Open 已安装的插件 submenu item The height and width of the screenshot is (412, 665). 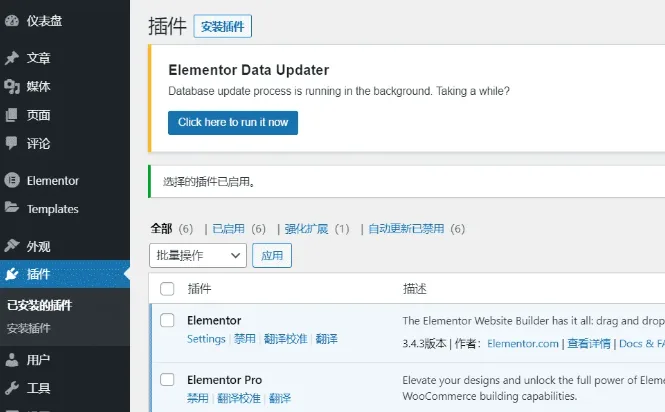40,305
